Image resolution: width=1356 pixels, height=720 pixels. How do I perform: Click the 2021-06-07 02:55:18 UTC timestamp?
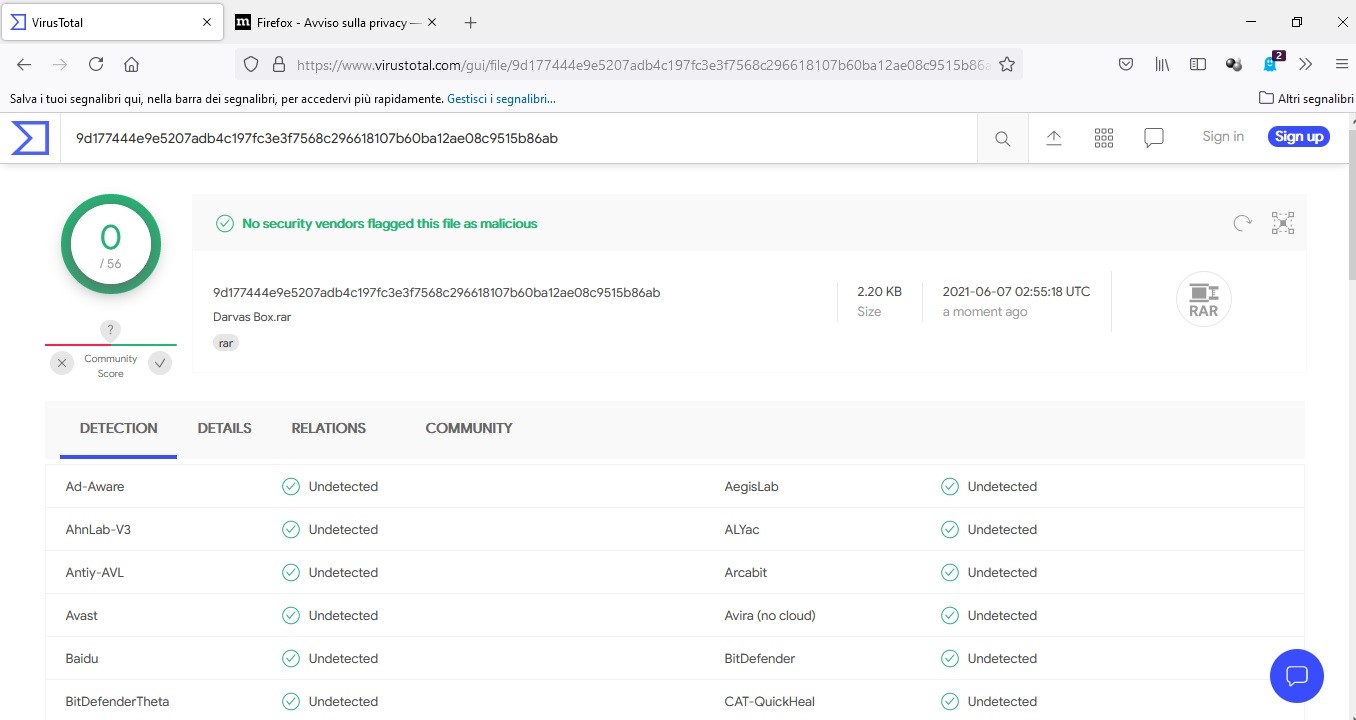(x=1016, y=292)
